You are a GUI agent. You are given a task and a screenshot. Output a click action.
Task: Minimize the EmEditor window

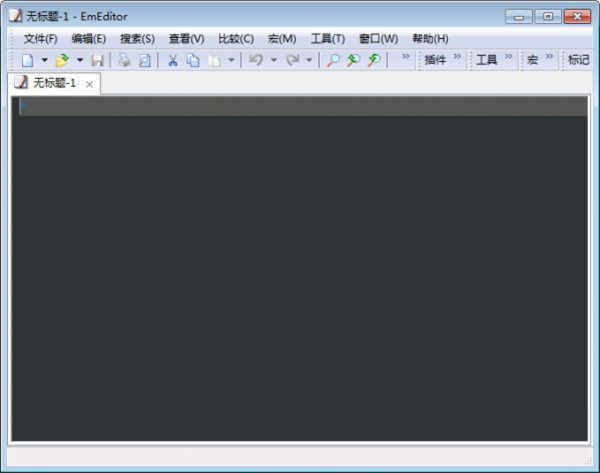518,16
